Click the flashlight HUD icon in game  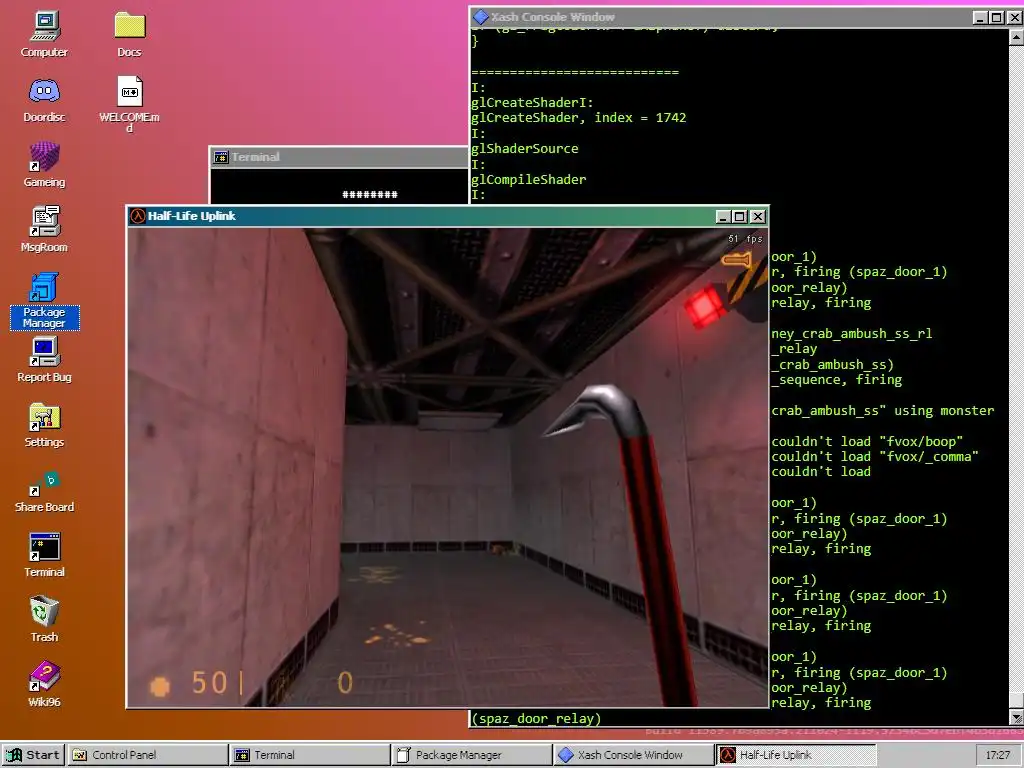point(737,261)
